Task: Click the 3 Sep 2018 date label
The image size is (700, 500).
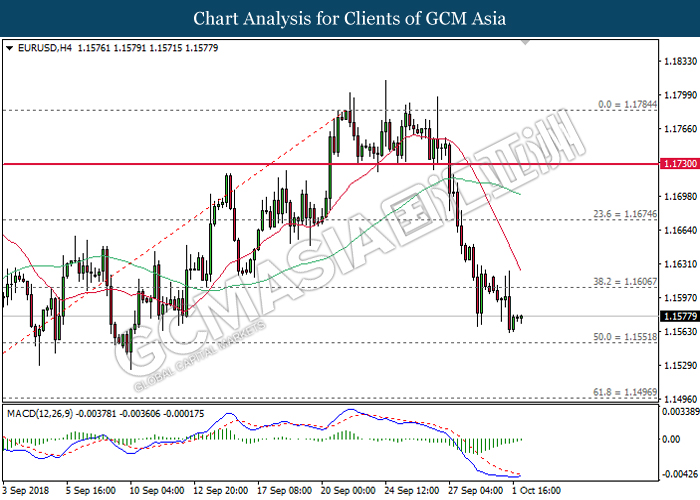Action: [26, 491]
